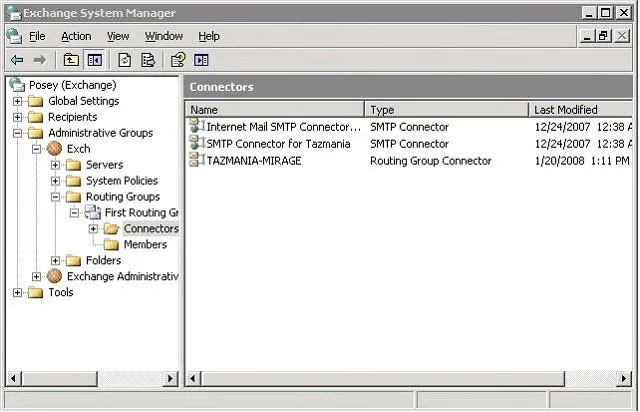The image size is (640, 412).
Task: Expand the Recipients node
Action: coord(17,117)
